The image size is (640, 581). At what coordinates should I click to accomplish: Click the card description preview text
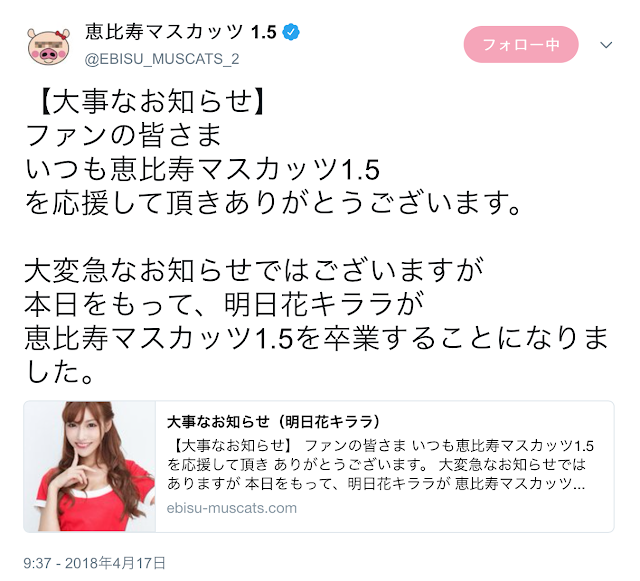(x=380, y=465)
